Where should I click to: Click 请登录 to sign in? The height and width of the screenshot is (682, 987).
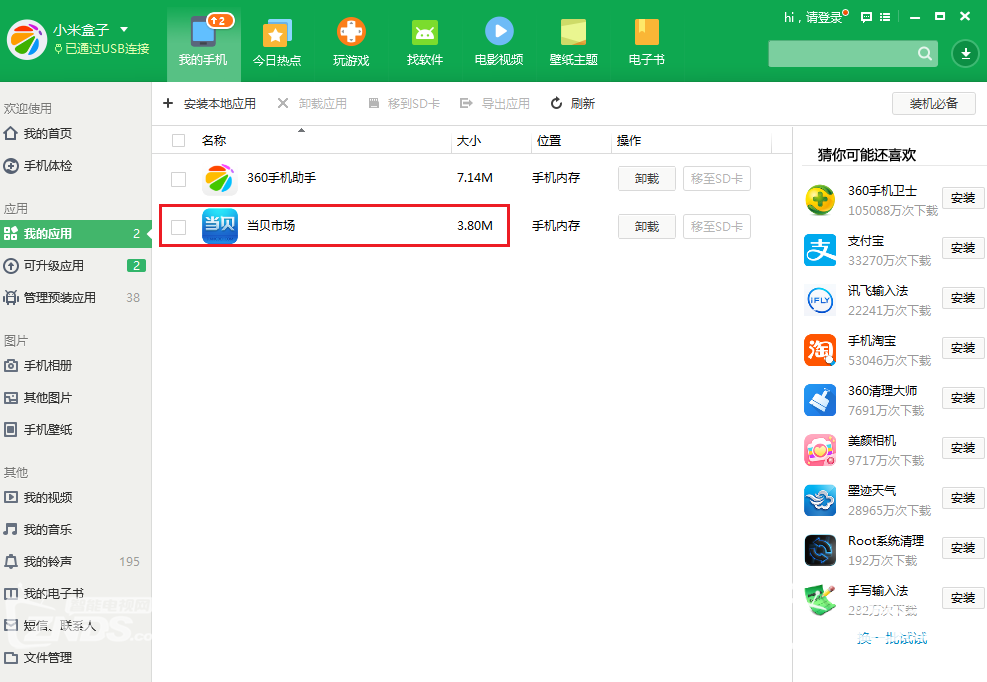click(x=823, y=18)
